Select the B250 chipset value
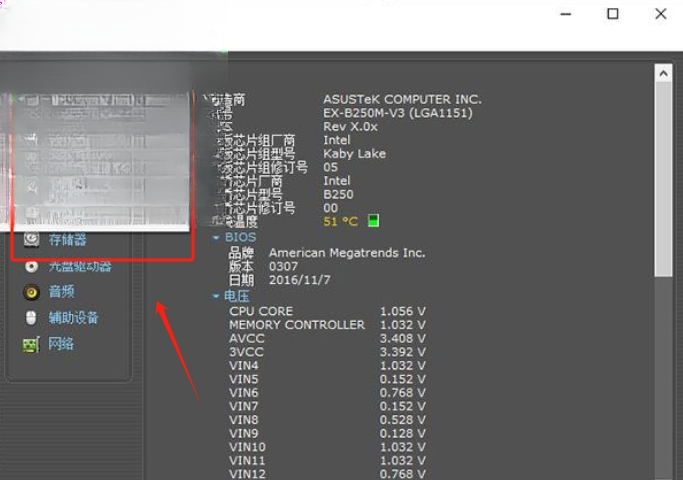683x480 pixels. point(338,194)
